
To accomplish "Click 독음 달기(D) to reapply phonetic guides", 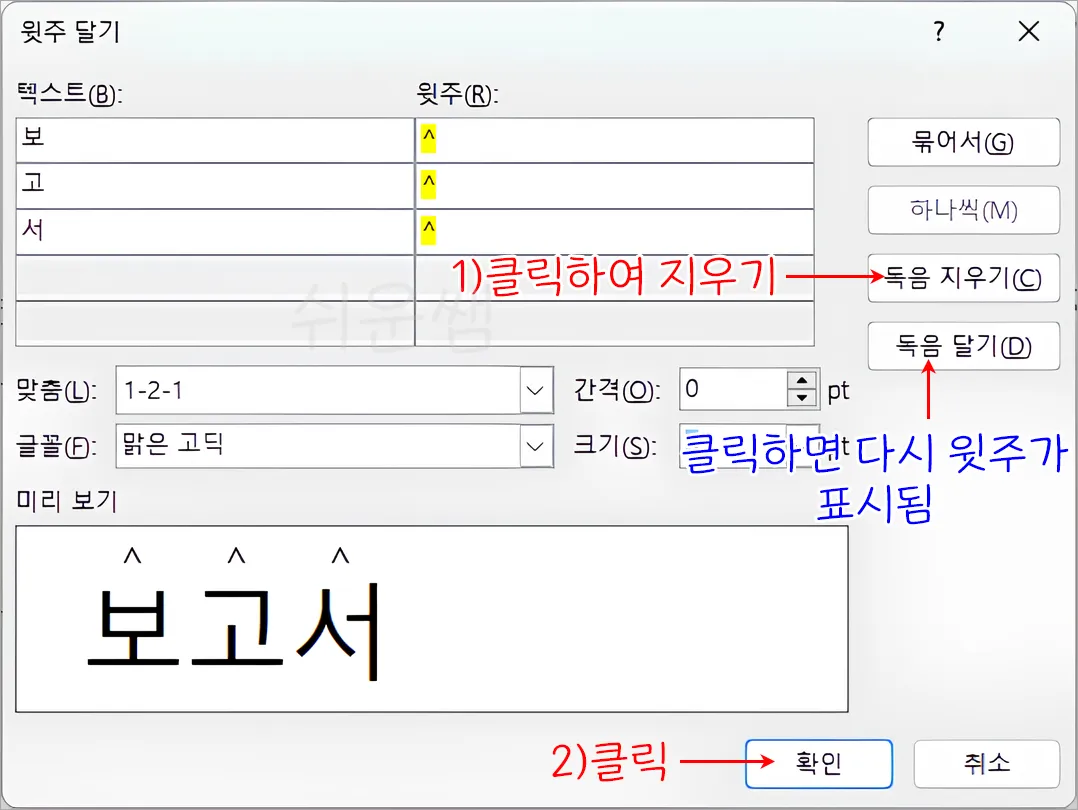I will pyautogui.click(x=962, y=346).
